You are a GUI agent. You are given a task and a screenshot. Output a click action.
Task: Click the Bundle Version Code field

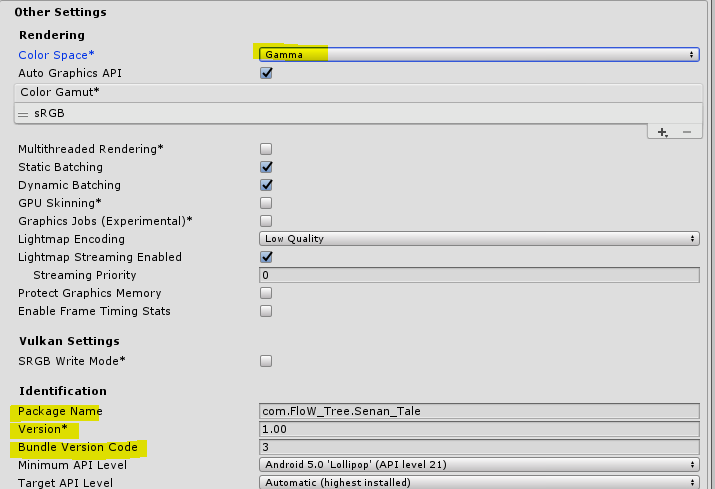click(x=479, y=447)
